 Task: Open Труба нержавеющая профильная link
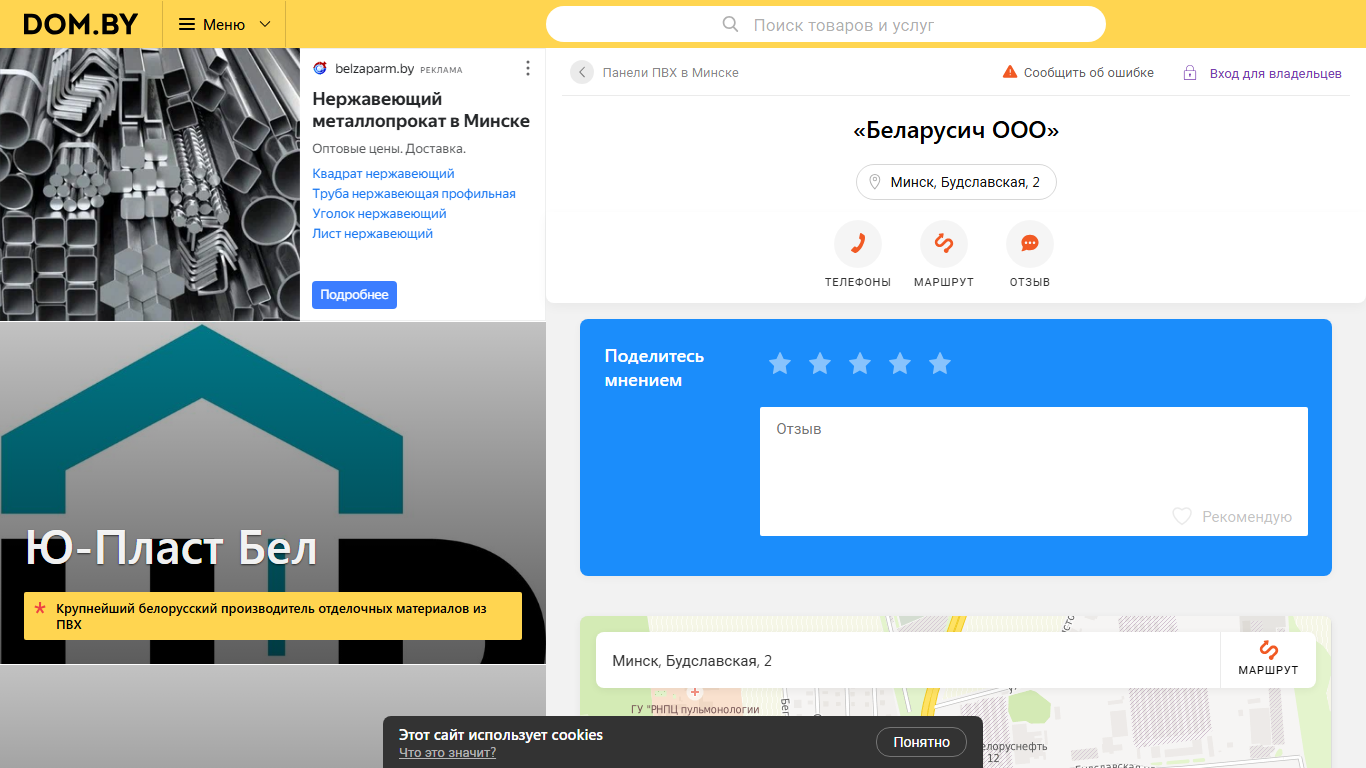(414, 194)
